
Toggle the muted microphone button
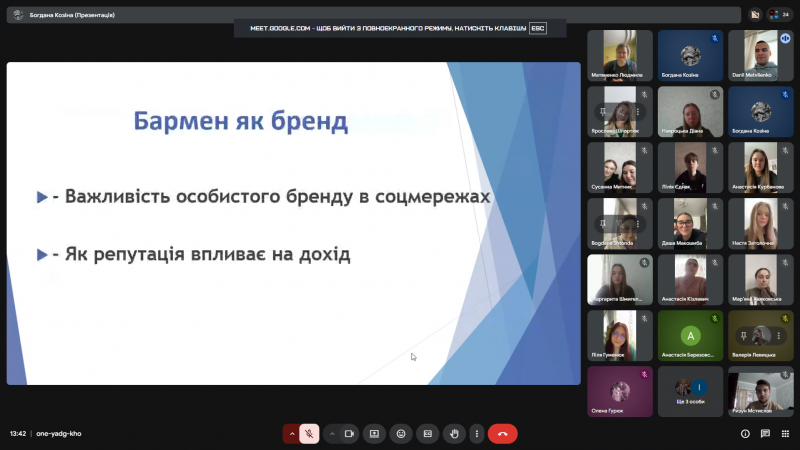pos(310,434)
